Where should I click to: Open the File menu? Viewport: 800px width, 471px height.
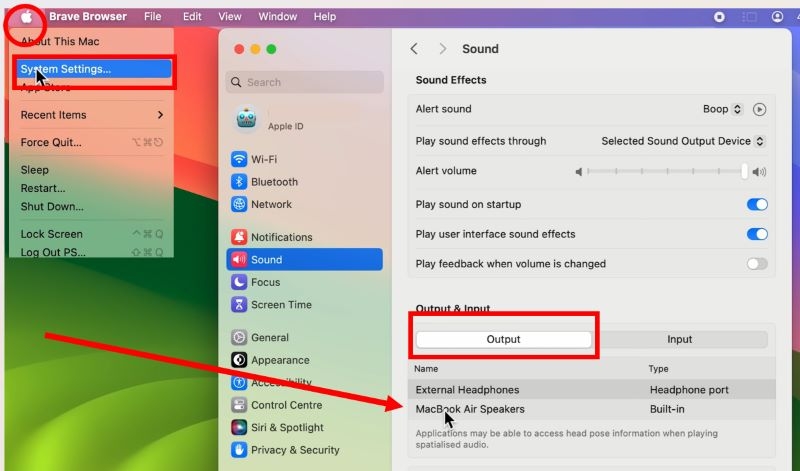(153, 17)
